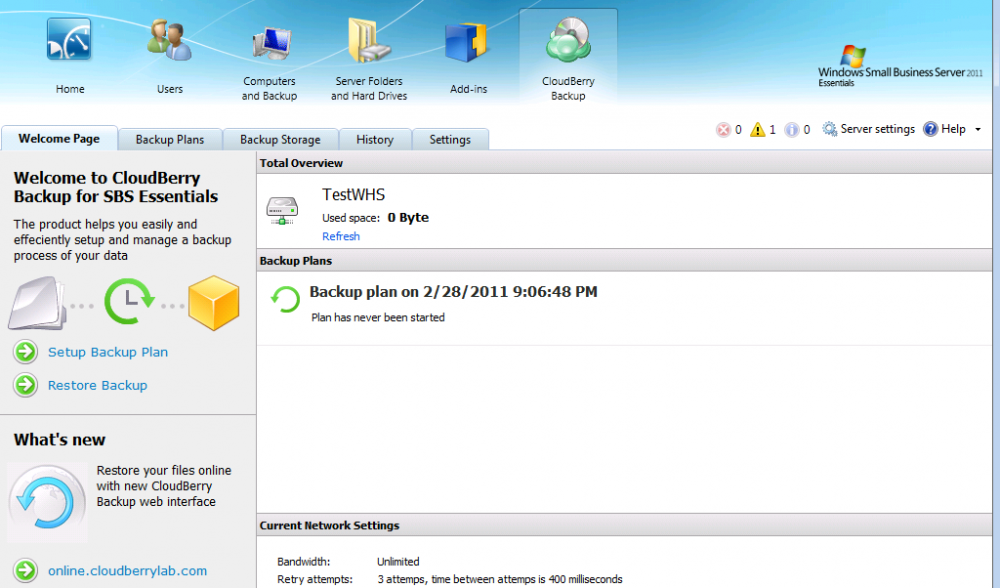The image size is (1000, 588).
Task: Open the Users section icon
Action: (x=169, y=40)
